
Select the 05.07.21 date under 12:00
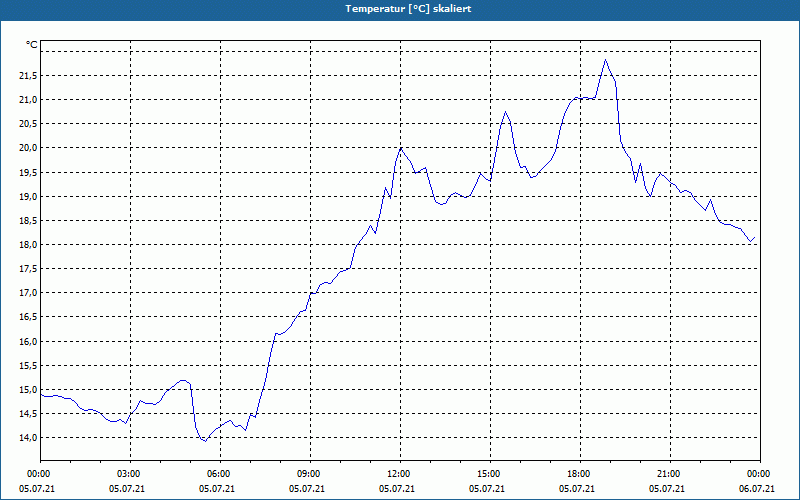[x=397, y=489]
